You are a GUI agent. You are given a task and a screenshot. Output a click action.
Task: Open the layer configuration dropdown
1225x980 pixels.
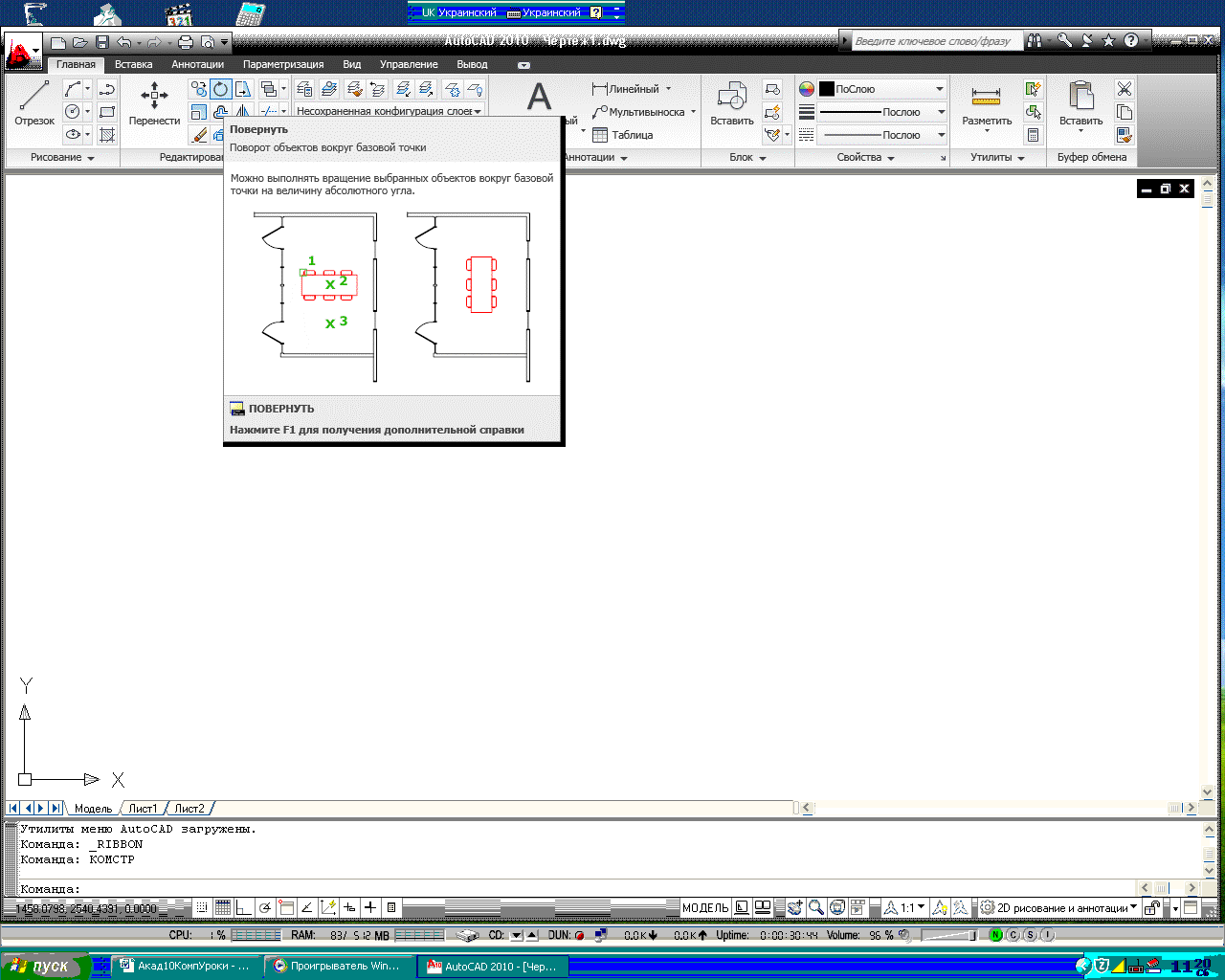389,111
